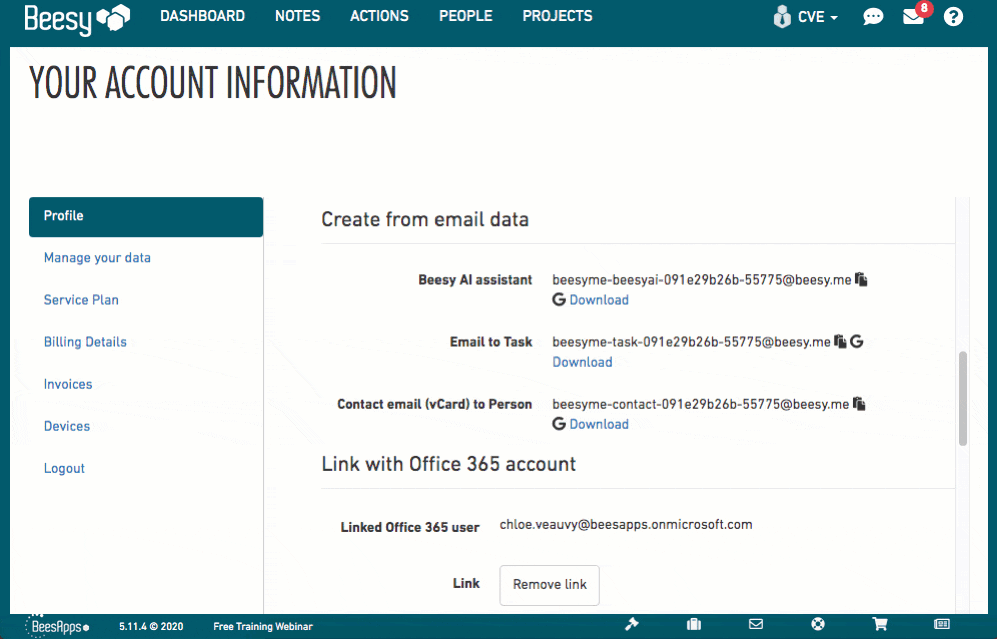Click the 5.11.4 © 2020 version text
Screen dimensions: 997x639
[x=151, y=626]
